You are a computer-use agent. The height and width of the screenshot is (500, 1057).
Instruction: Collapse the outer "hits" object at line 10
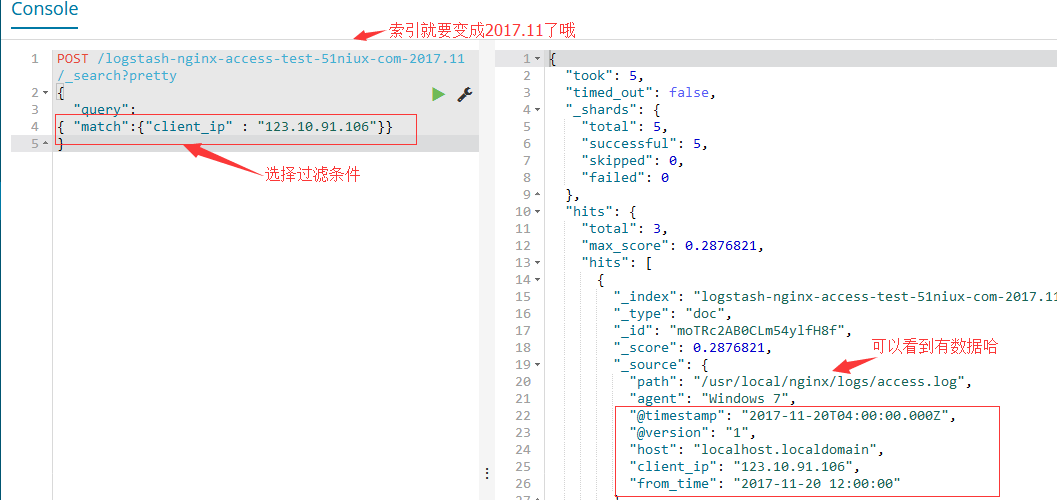[538, 212]
